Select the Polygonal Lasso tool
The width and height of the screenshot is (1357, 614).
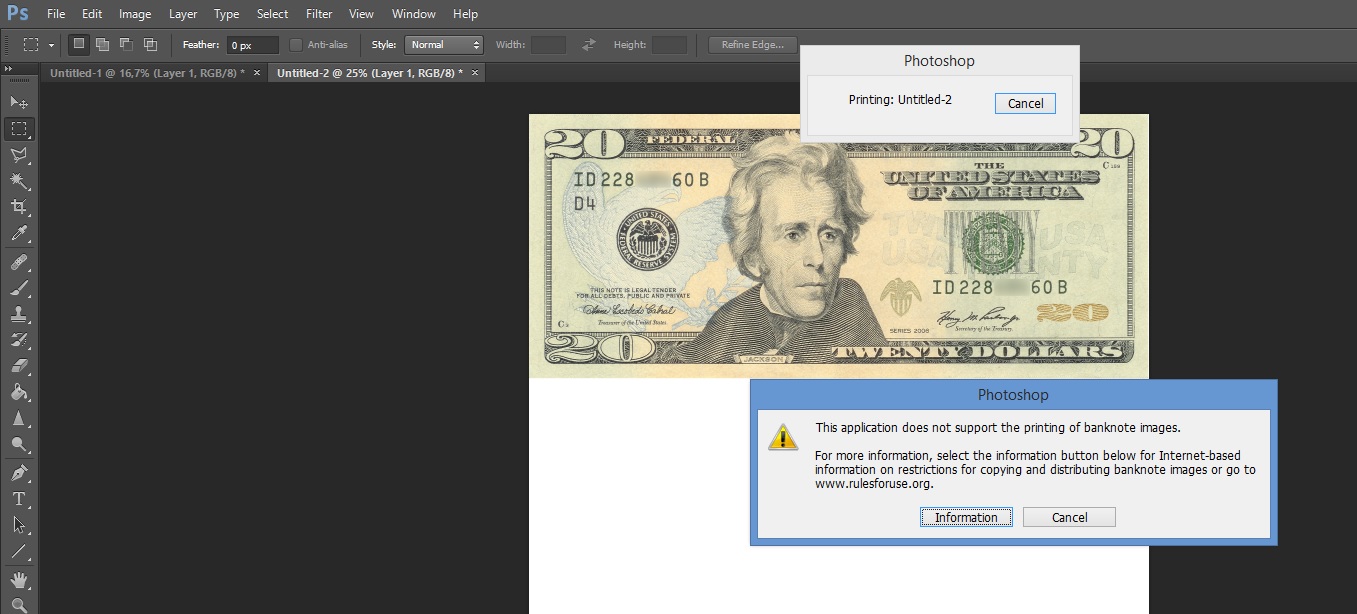coord(19,154)
